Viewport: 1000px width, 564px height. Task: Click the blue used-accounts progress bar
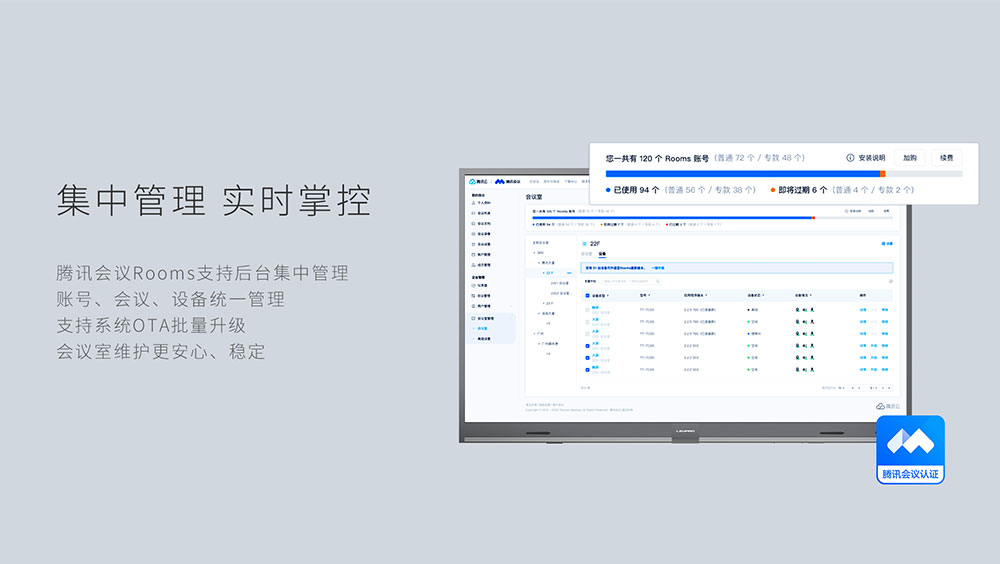click(742, 174)
